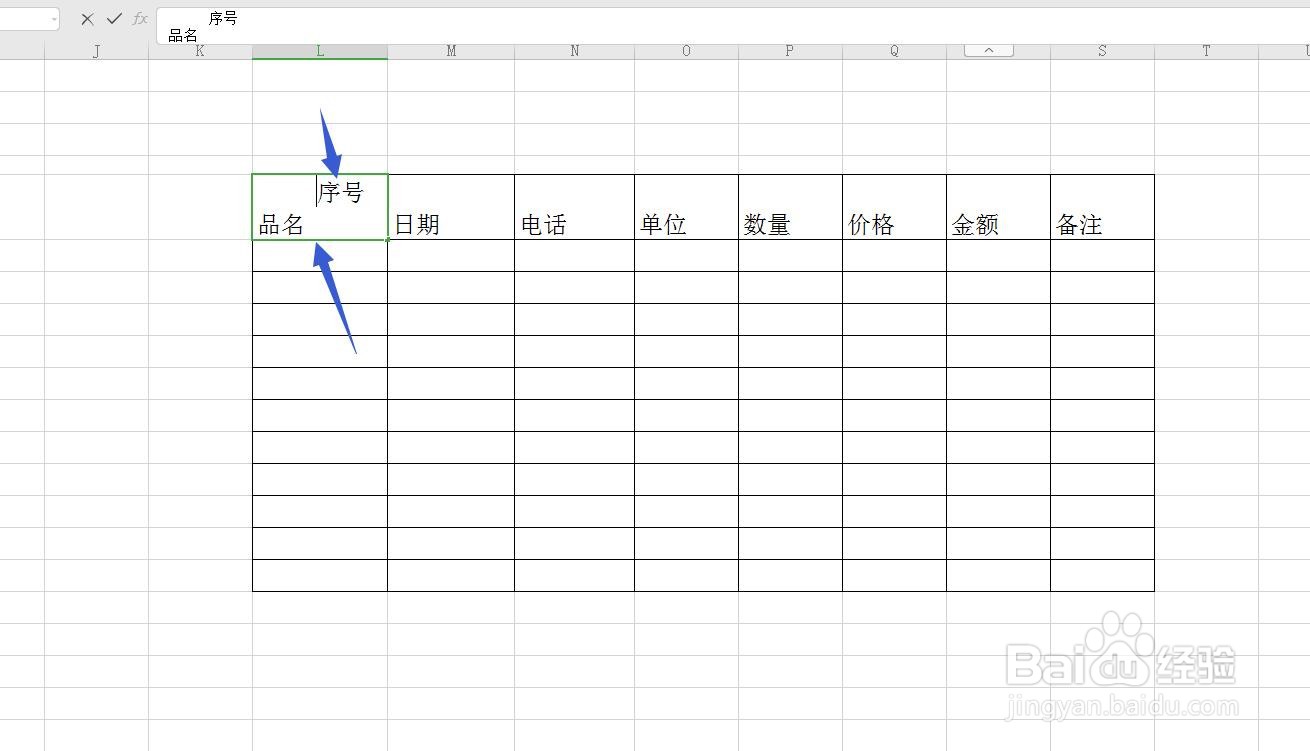Select the cell containing 序号 and 品名
The height and width of the screenshot is (751, 1310).
click(x=318, y=206)
